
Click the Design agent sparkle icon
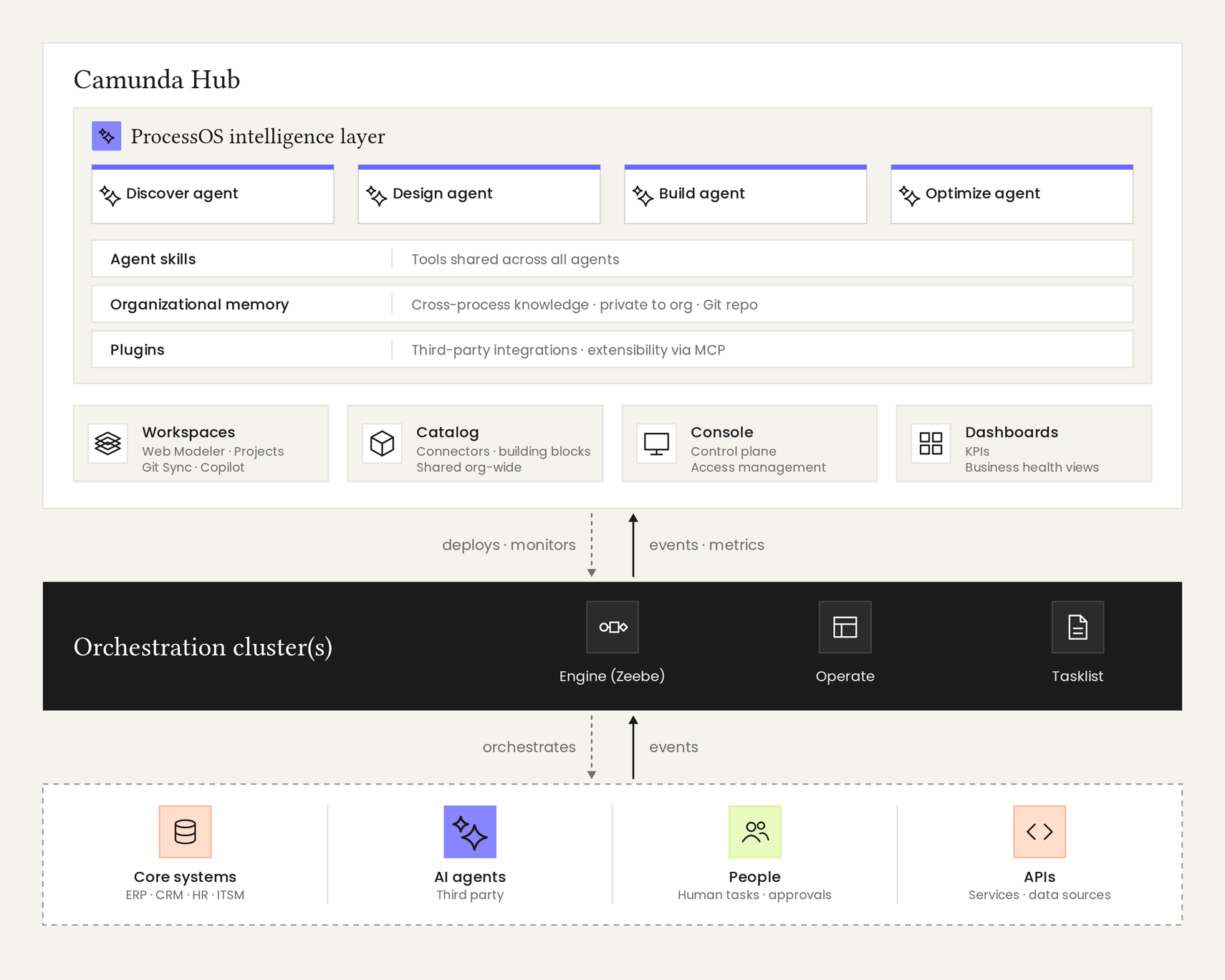[376, 196]
